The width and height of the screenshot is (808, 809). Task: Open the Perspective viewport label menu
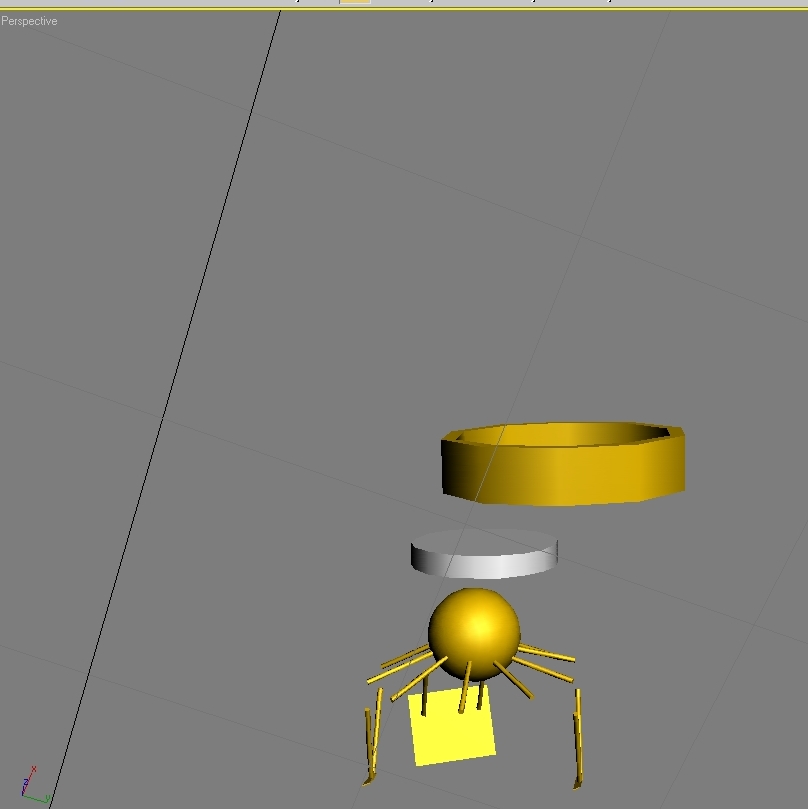pos(29,21)
